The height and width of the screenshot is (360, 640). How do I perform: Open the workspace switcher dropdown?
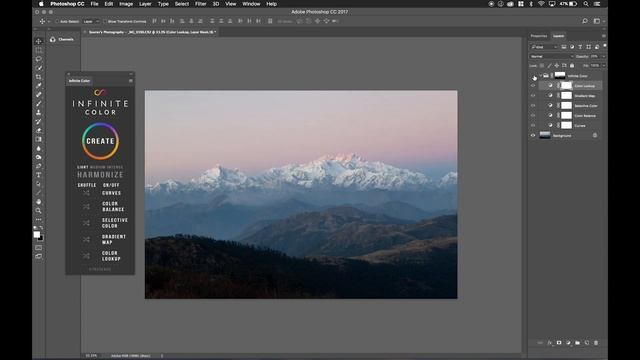point(598,21)
